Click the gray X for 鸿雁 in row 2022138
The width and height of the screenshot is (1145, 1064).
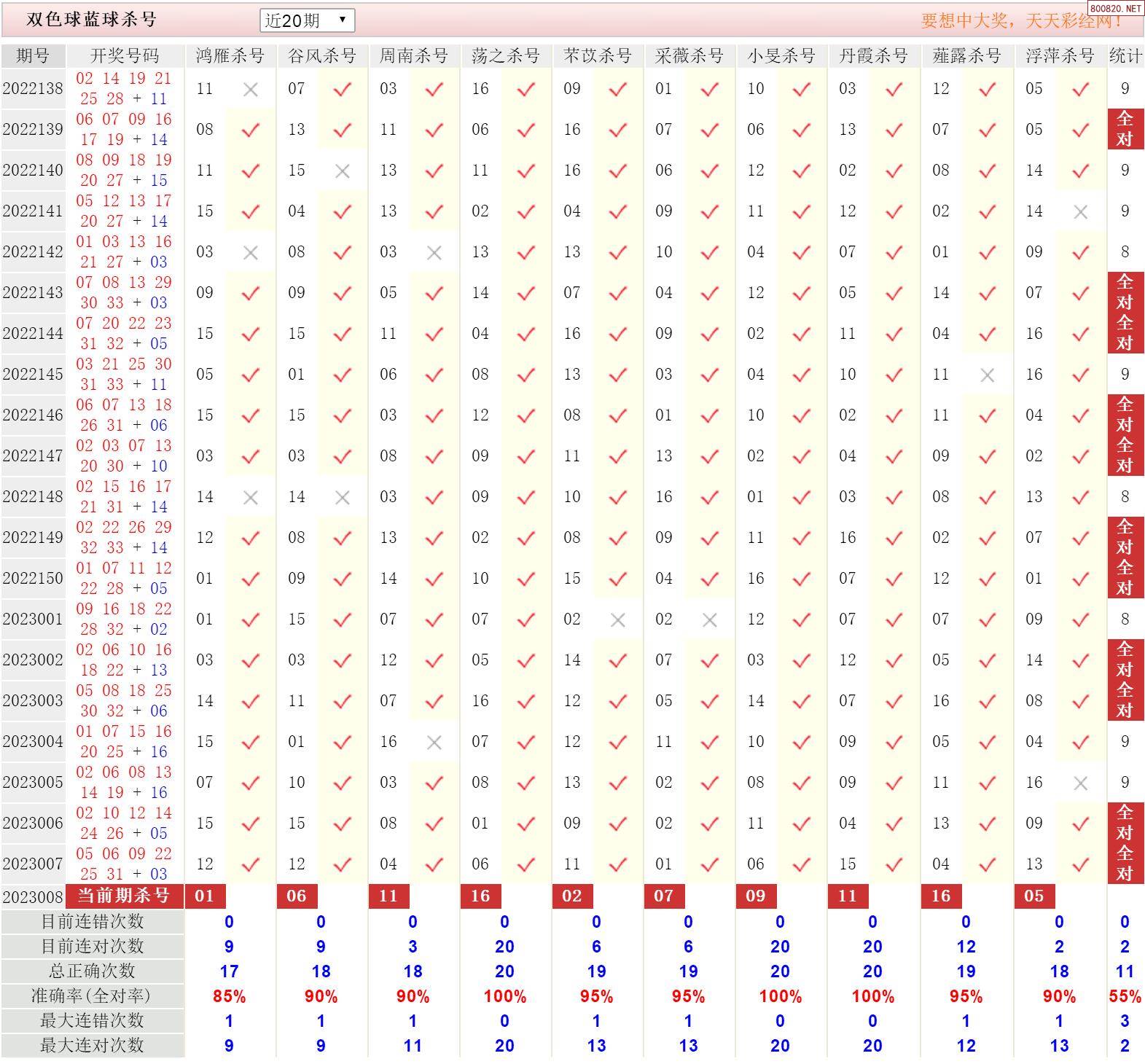coord(251,90)
